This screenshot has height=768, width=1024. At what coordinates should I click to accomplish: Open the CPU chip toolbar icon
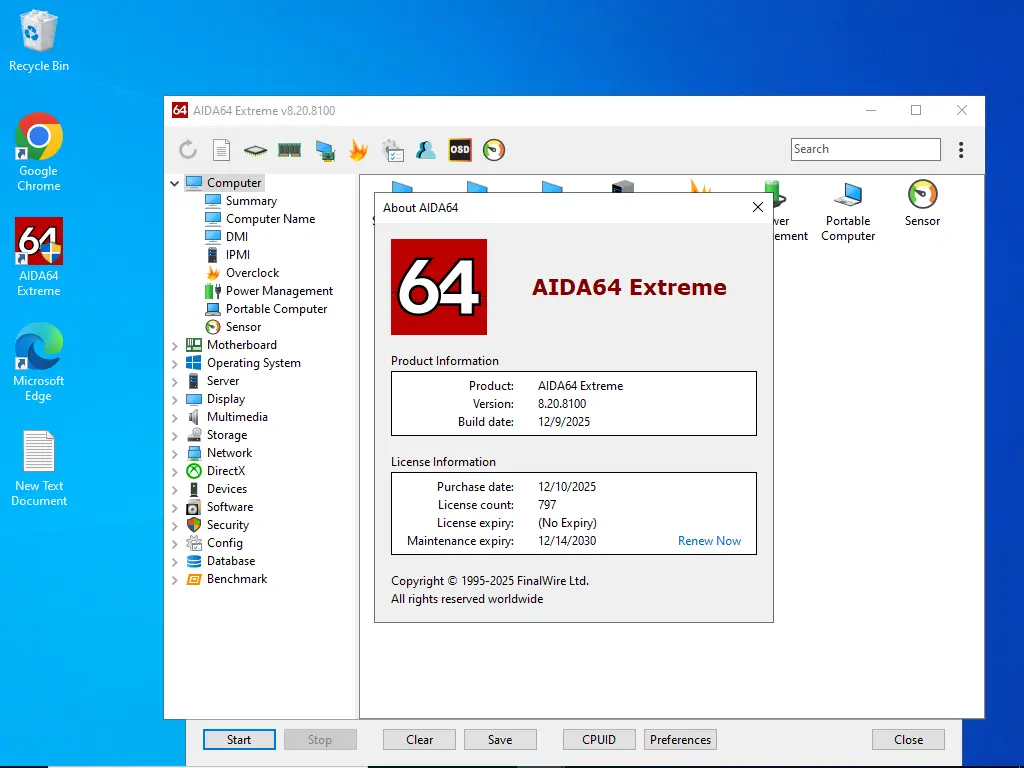pos(255,150)
